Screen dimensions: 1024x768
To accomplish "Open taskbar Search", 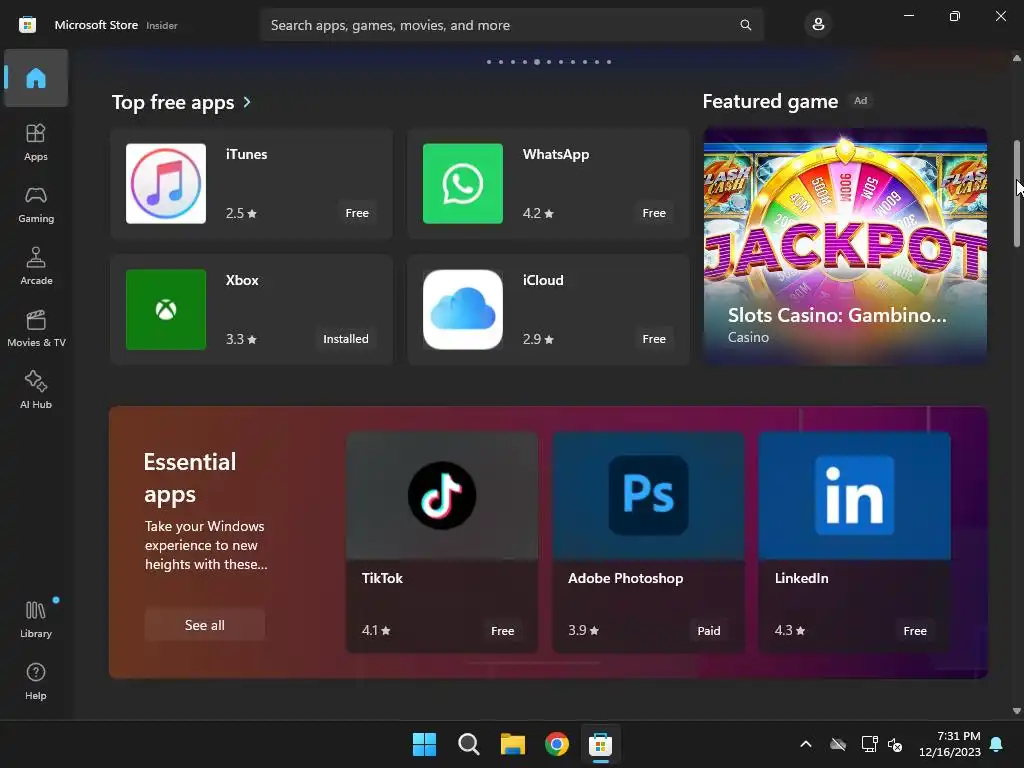I will 468,744.
